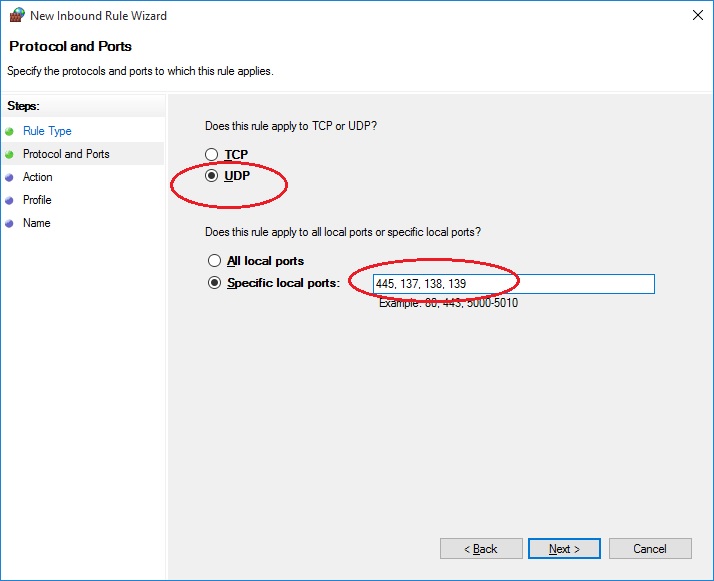
Task: Click the local ports text field
Action: (x=512, y=284)
